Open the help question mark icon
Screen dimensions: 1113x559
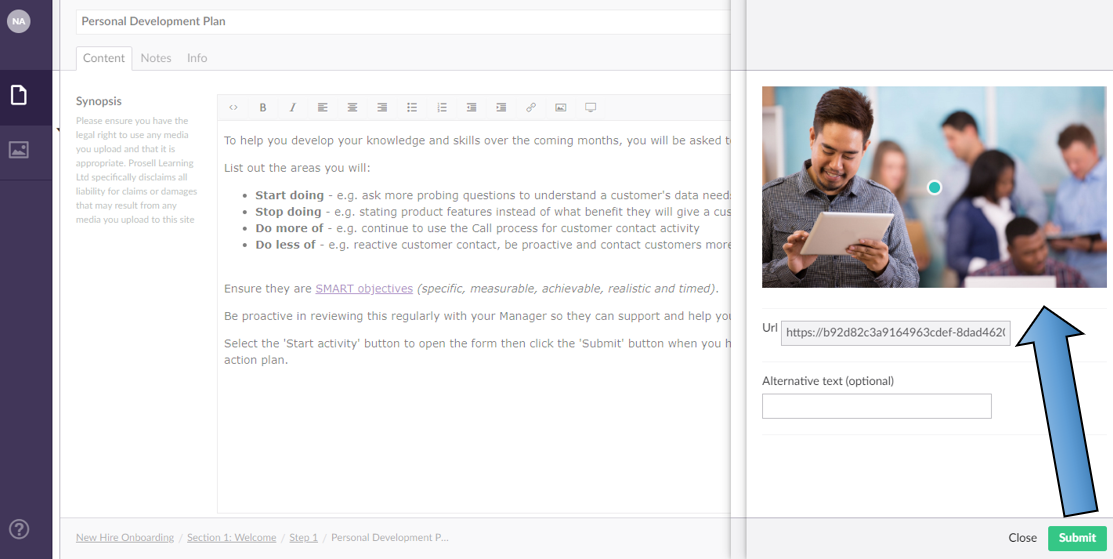click(x=18, y=529)
